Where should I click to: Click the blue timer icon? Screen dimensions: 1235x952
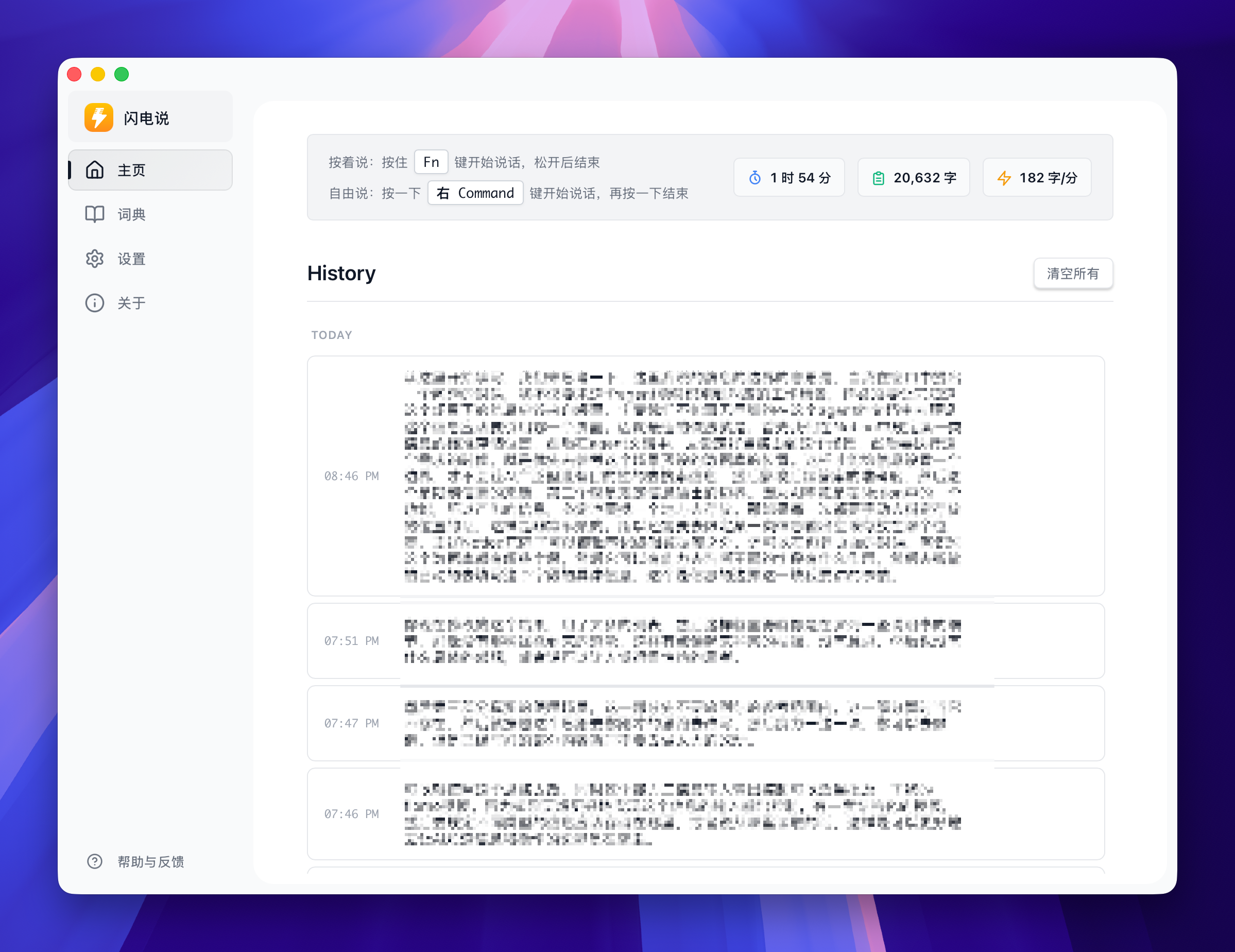754,178
